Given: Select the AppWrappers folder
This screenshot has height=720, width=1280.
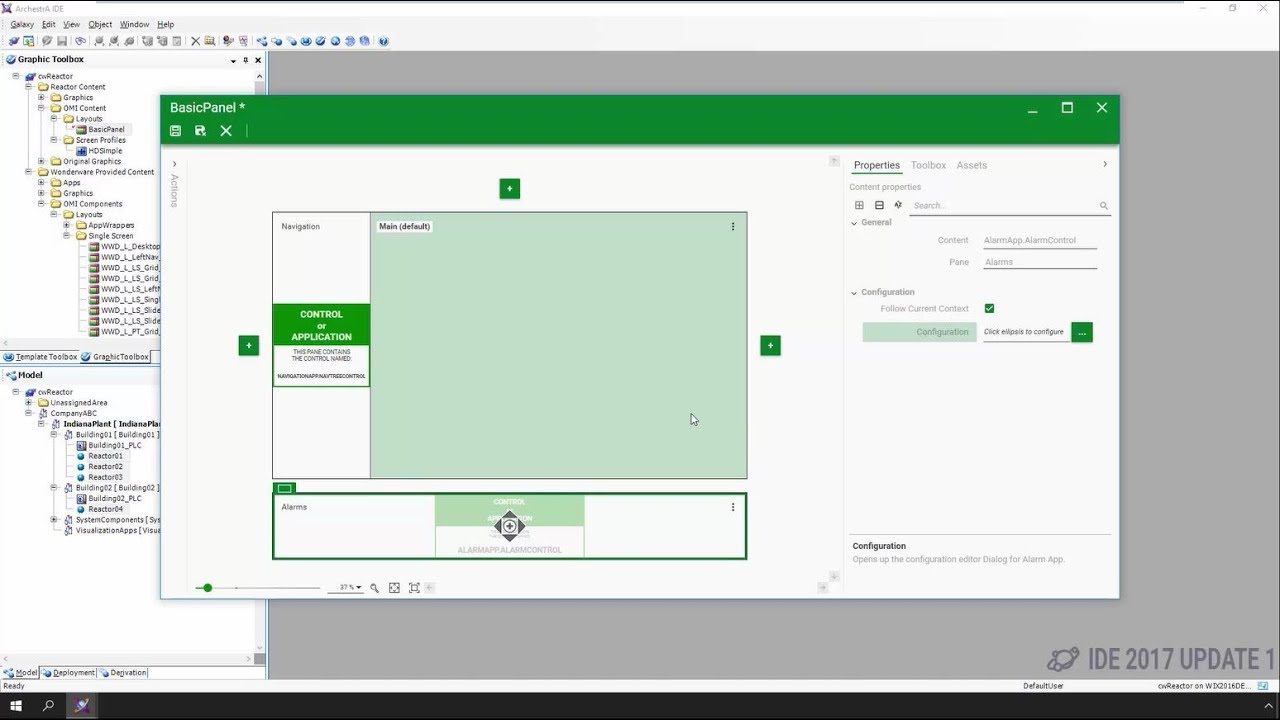Looking at the screenshot, I should pos(104,226).
